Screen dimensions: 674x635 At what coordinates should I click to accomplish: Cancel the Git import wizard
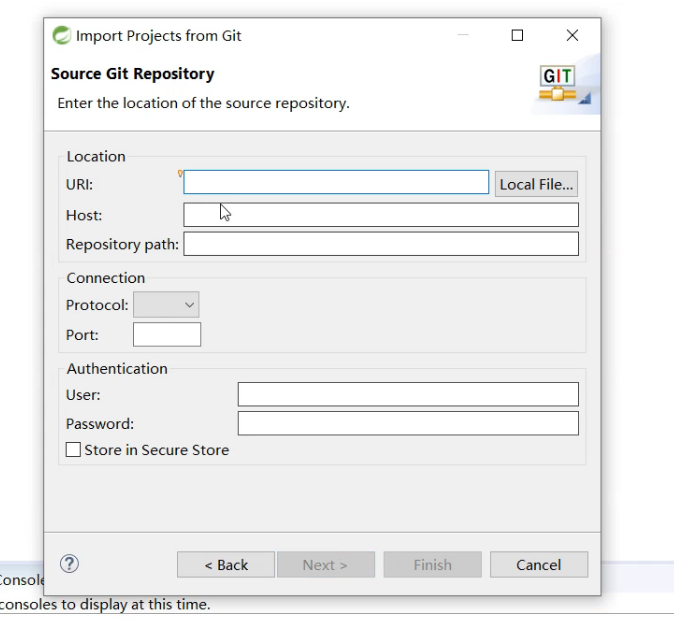539,564
